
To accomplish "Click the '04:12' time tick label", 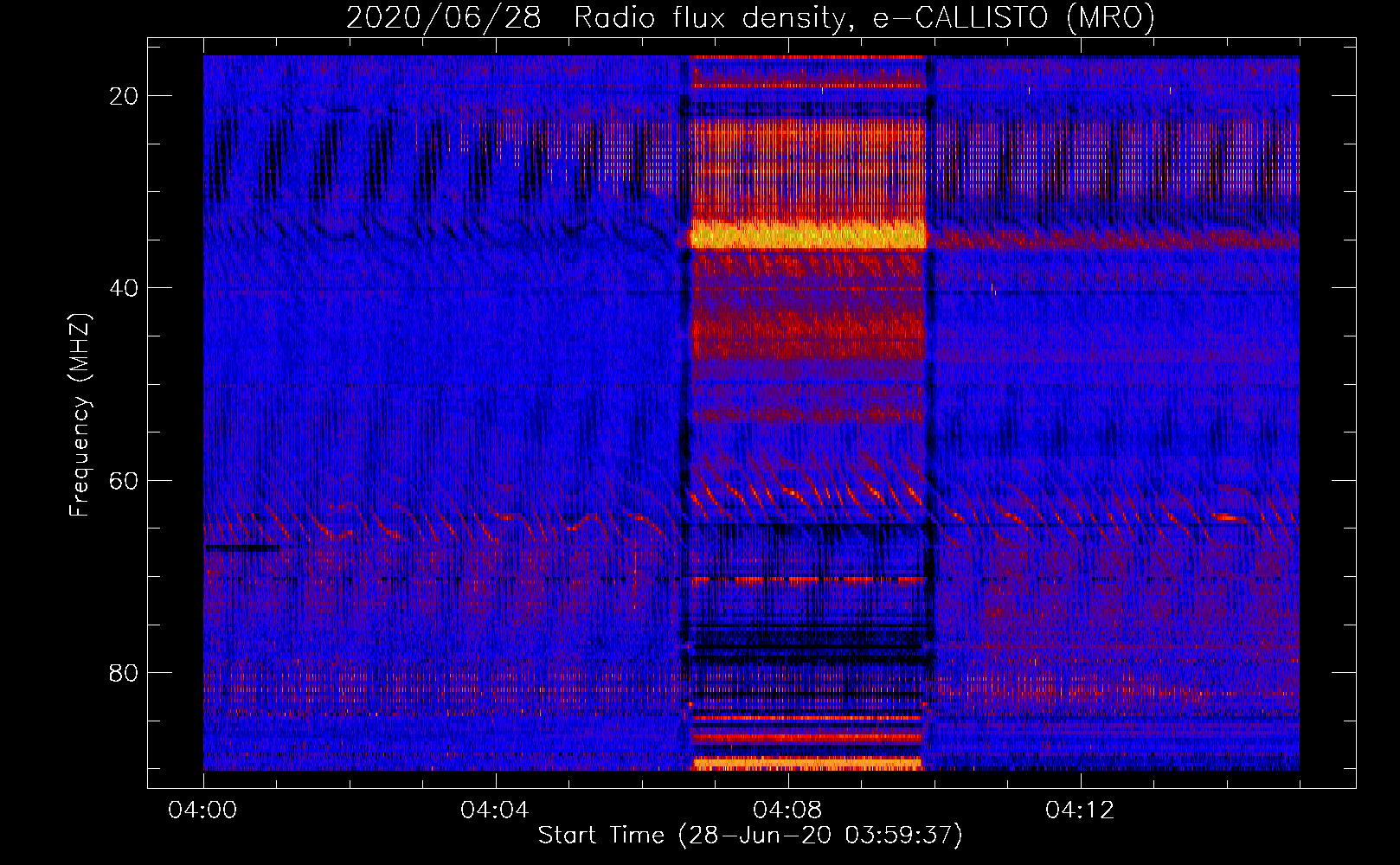I will (1080, 811).
